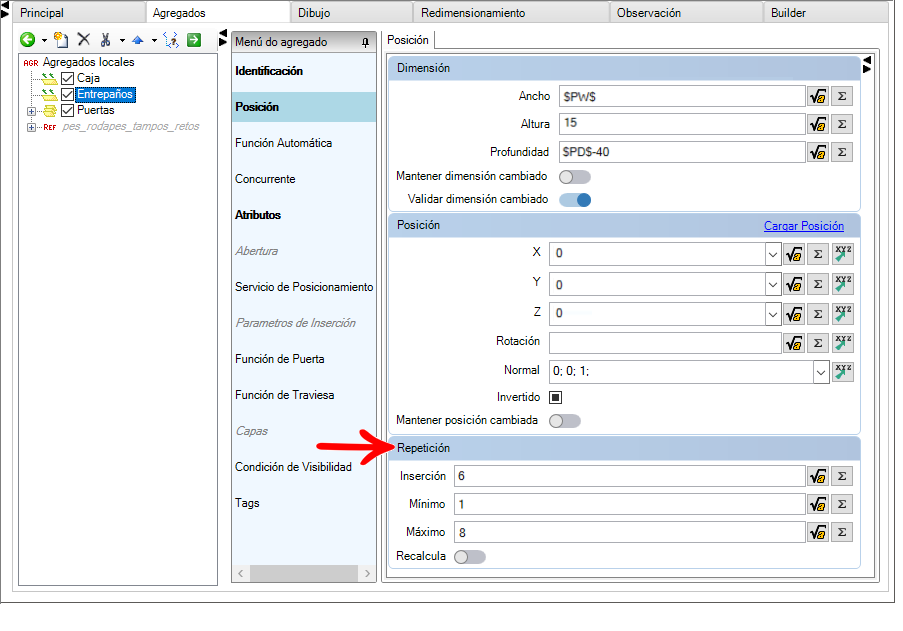Open the Normal dropdown
Screen dimensions: 903x631
point(821,372)
